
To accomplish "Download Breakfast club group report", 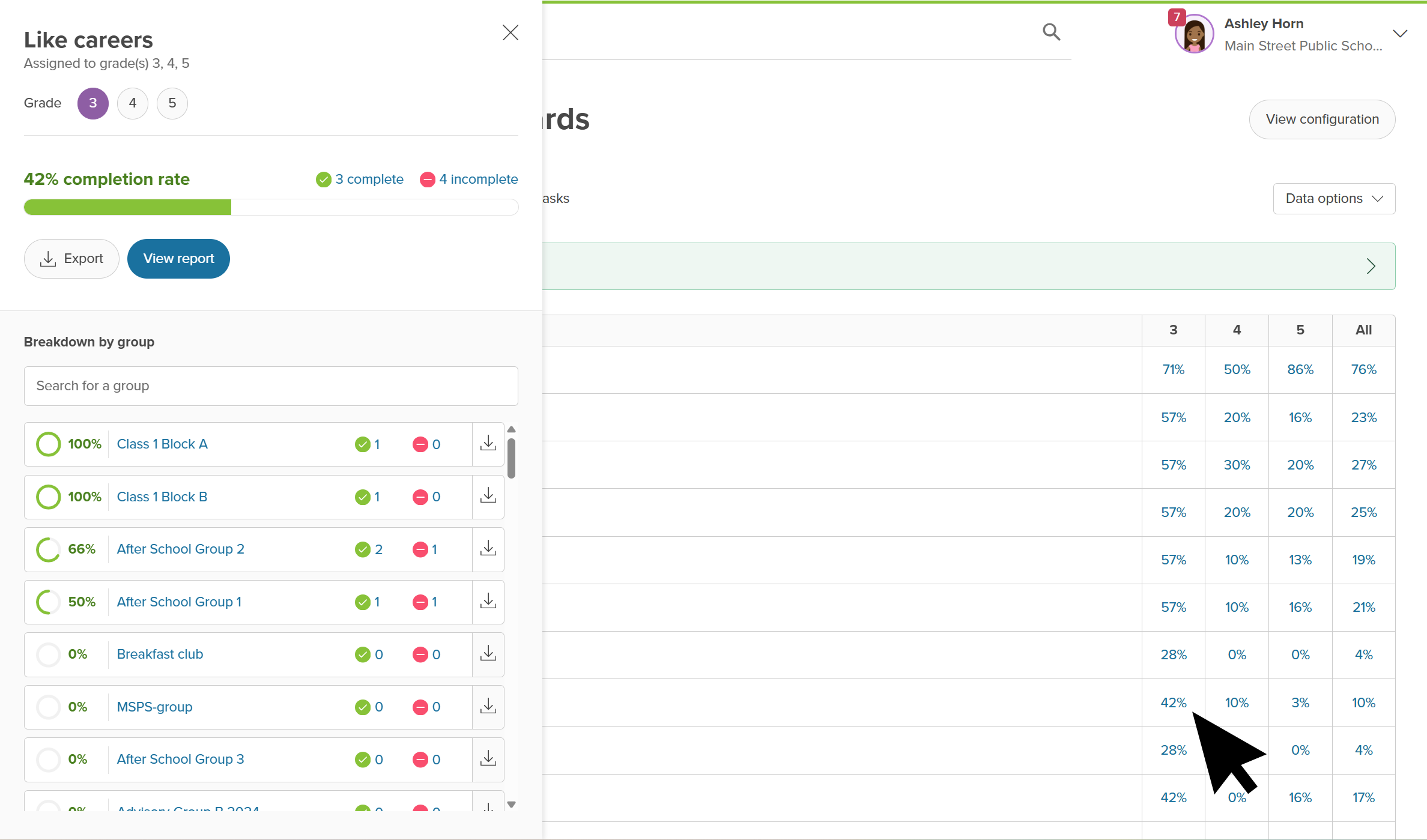I will tap(488, 654).
